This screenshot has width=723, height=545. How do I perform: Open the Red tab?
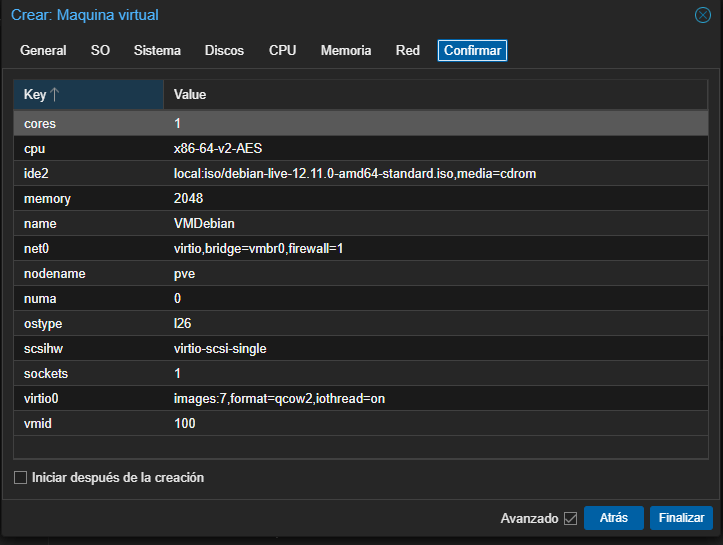click(407, 50)
